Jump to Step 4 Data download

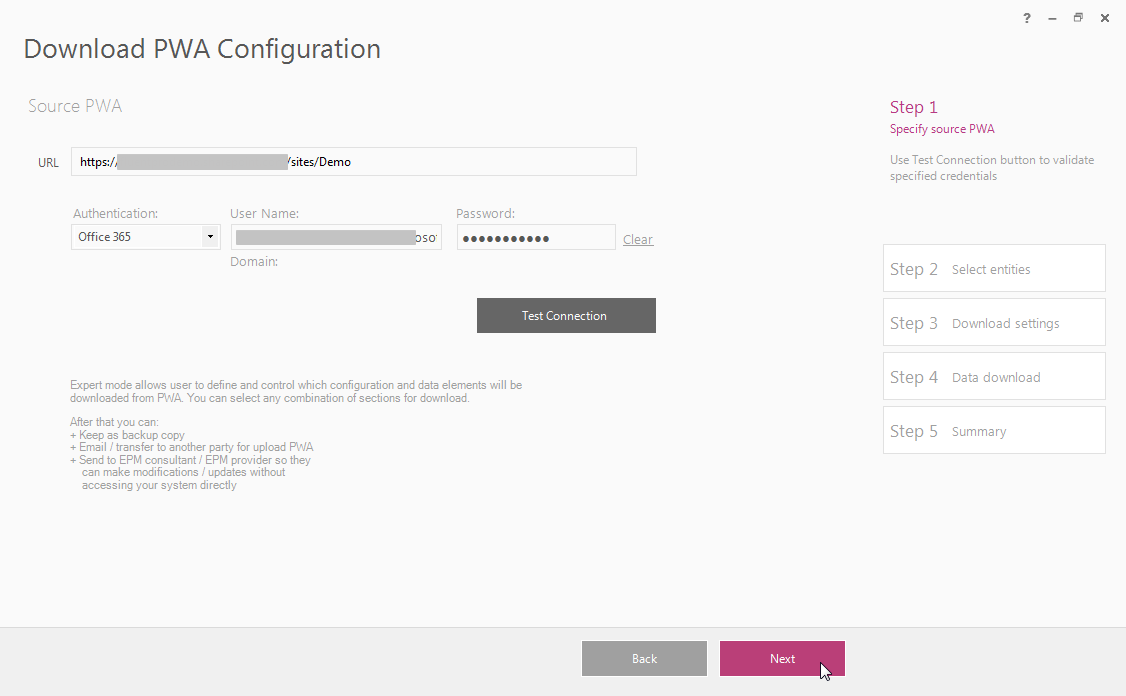[x=994, y=376]
